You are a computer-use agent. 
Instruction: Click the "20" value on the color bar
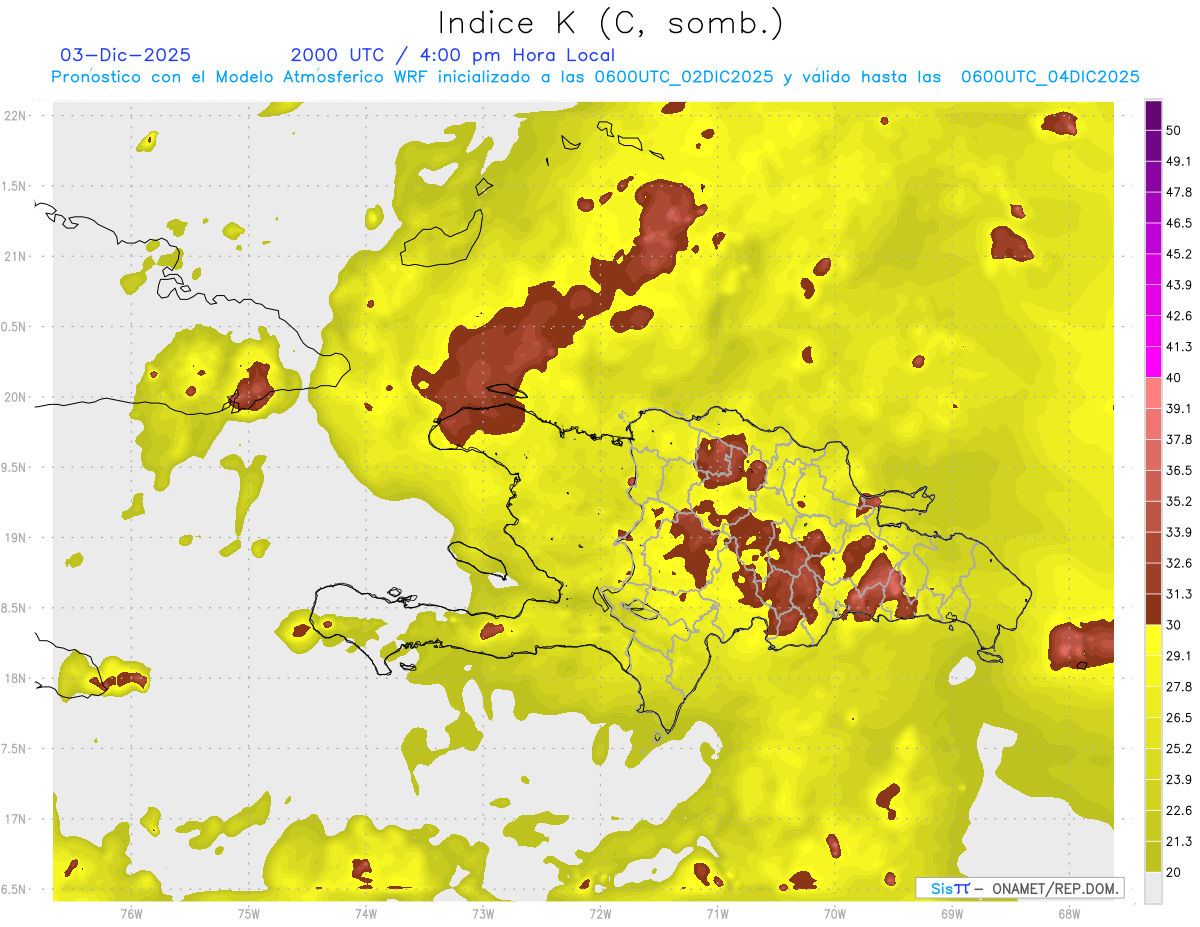(1174, 872)
